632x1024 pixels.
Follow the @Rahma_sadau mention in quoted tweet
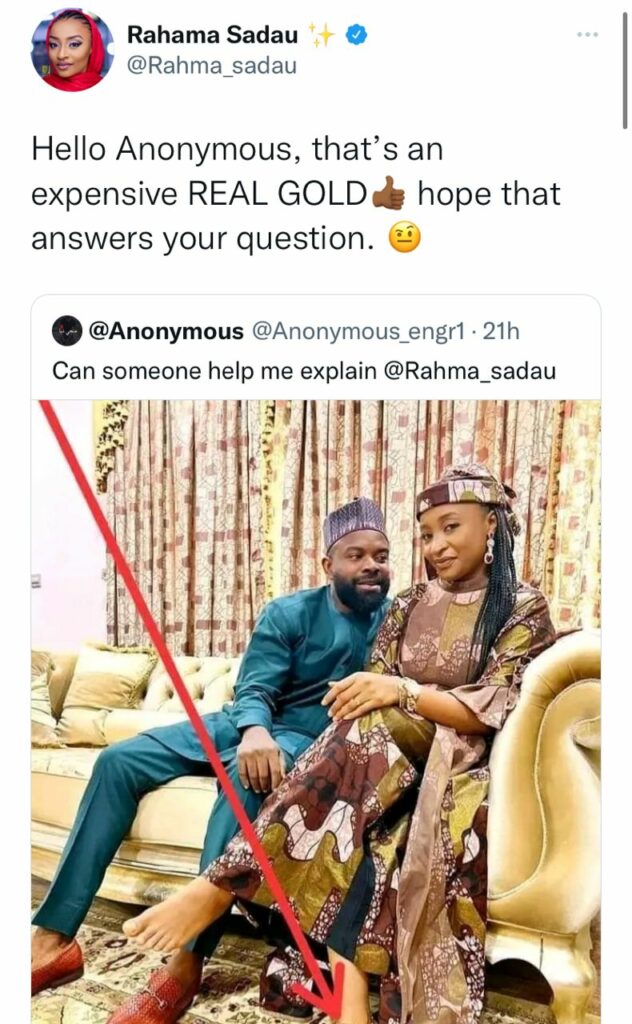(470, 371)
